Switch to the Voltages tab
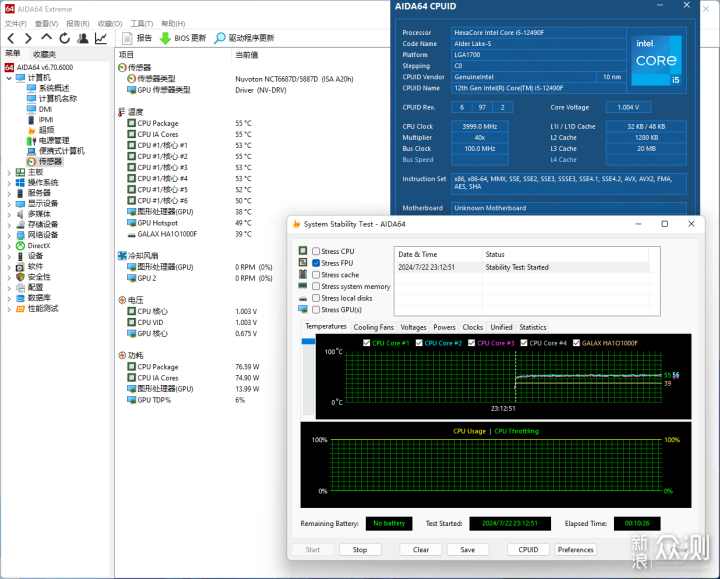720x579 pixels. click(x=413, y=327)
